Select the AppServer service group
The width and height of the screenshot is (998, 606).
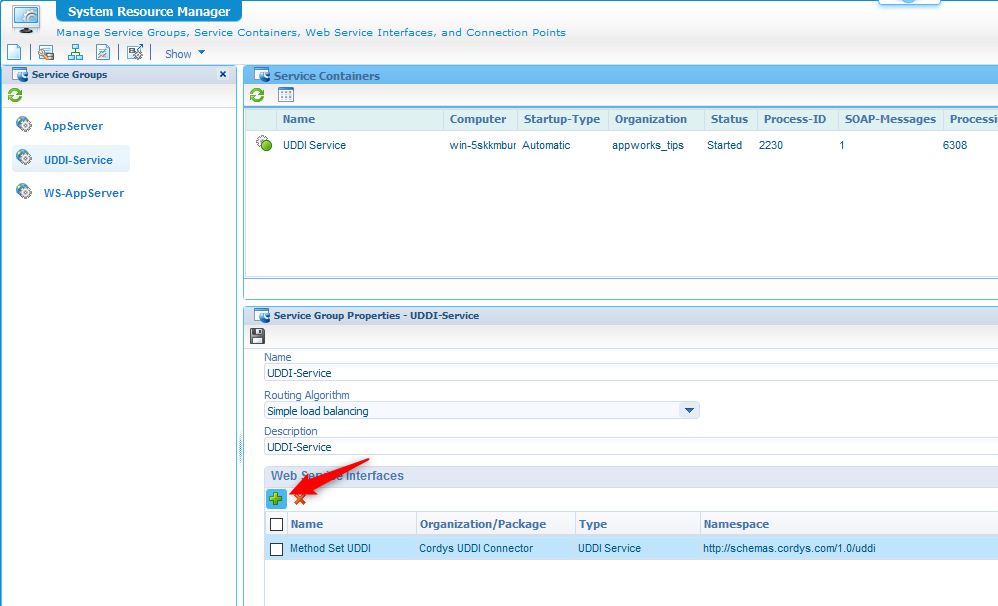tap(73, 126)
